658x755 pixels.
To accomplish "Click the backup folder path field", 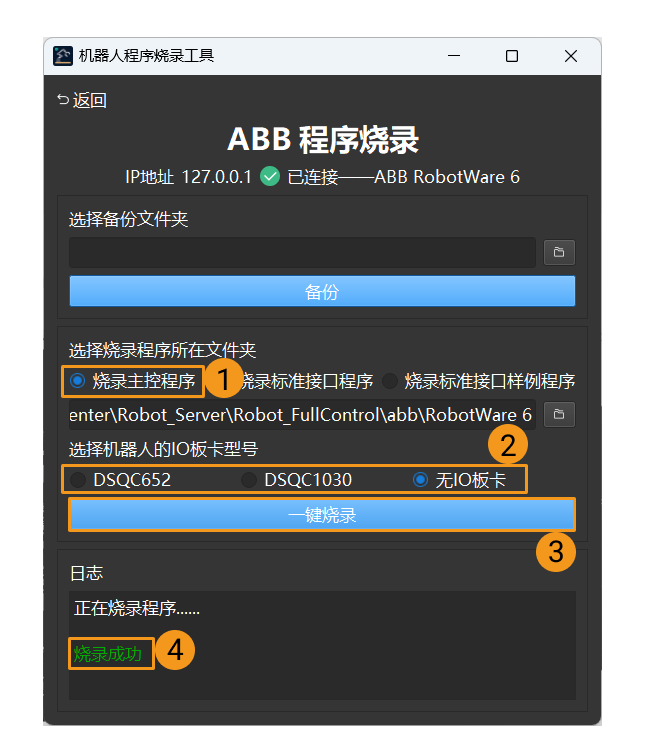I will (302, 252).
